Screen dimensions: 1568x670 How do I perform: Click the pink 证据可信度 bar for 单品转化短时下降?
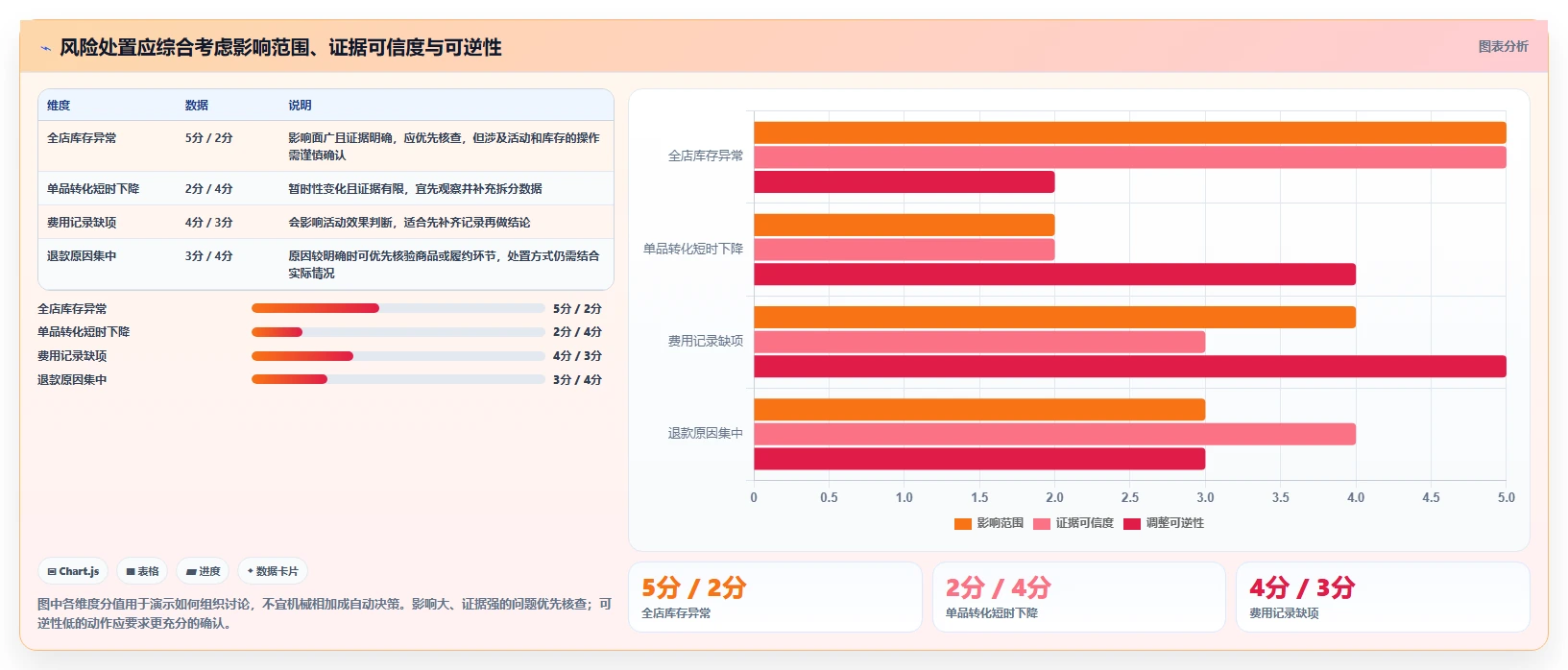point(905,250)
